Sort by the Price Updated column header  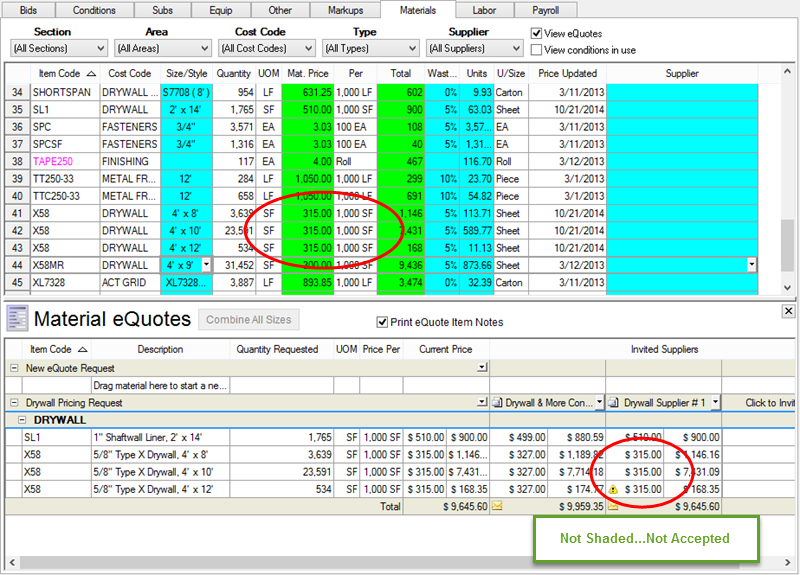pos(567,73)
